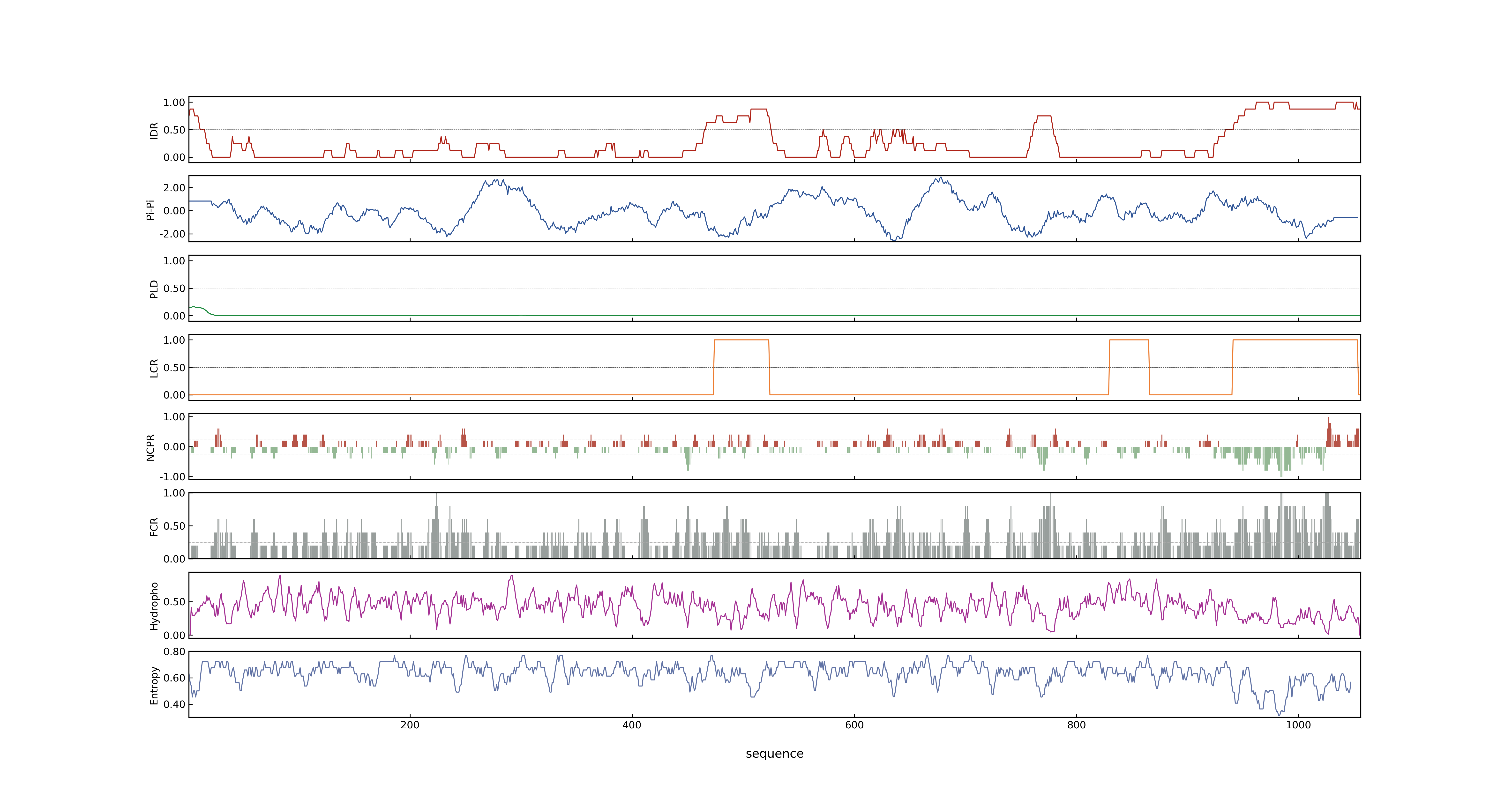
Task: Click the red IDR plateau near residue 770
Action: click(1044, 116)
